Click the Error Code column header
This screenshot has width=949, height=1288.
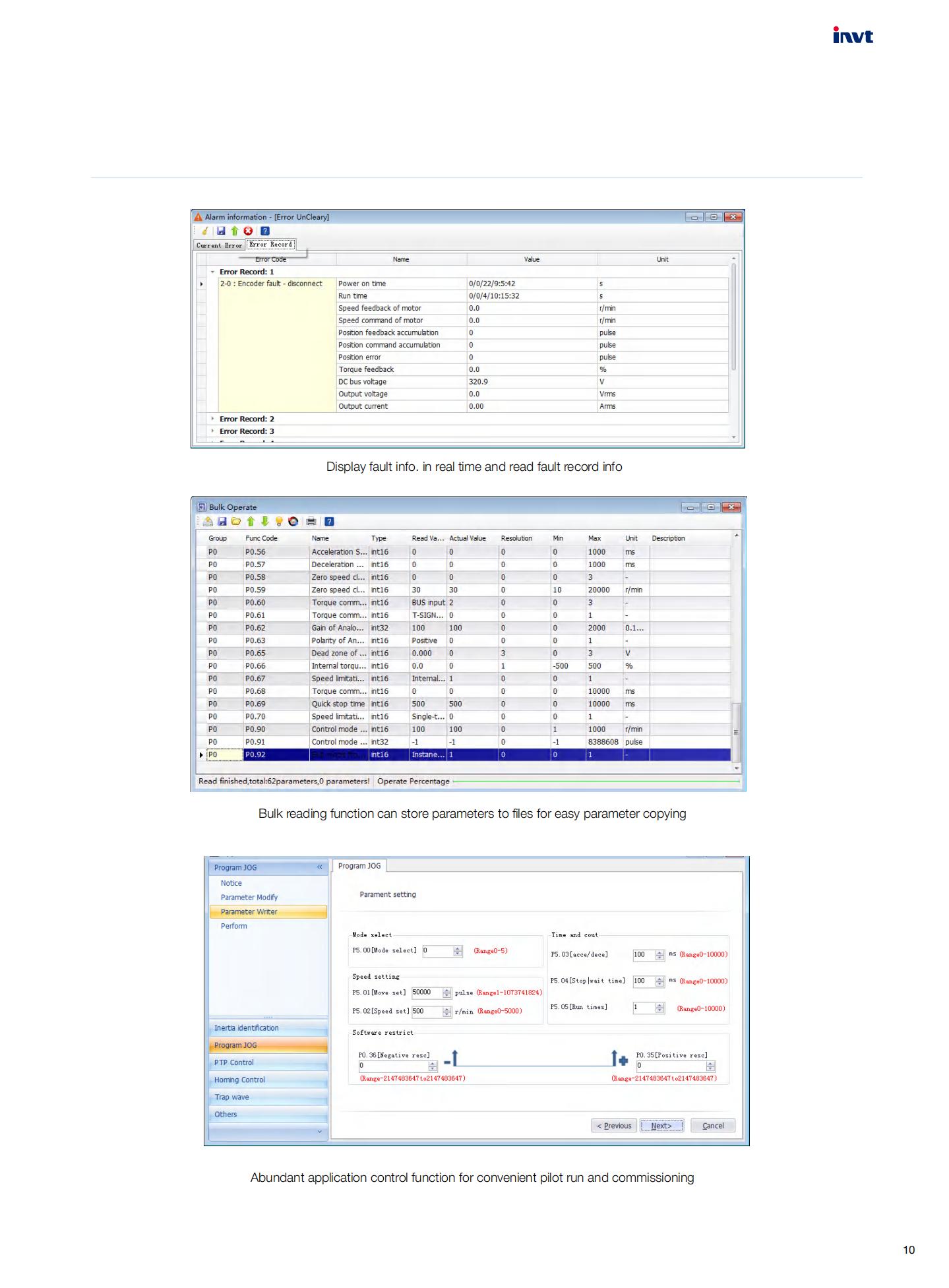pos(270,259)
